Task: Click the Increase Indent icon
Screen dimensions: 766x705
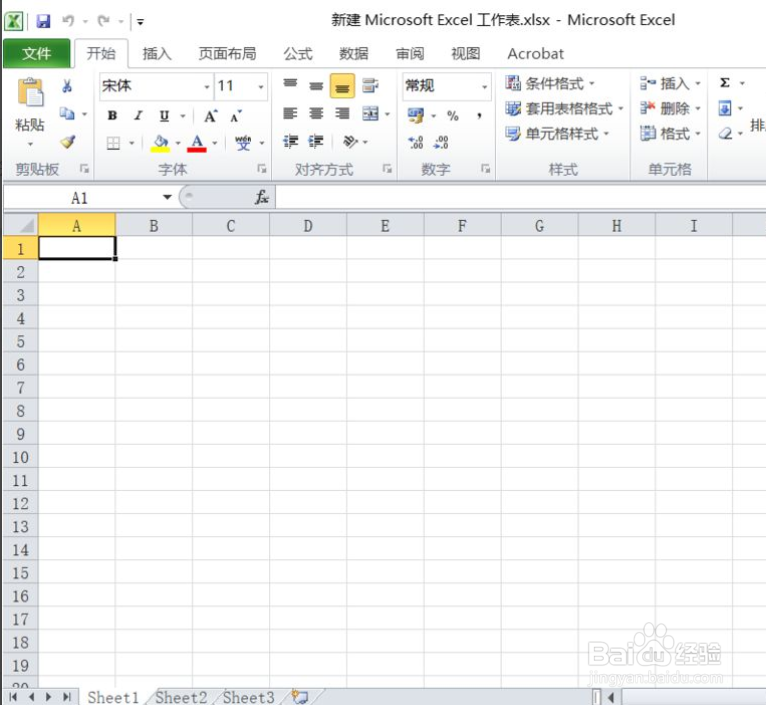Action: (316, 142)
